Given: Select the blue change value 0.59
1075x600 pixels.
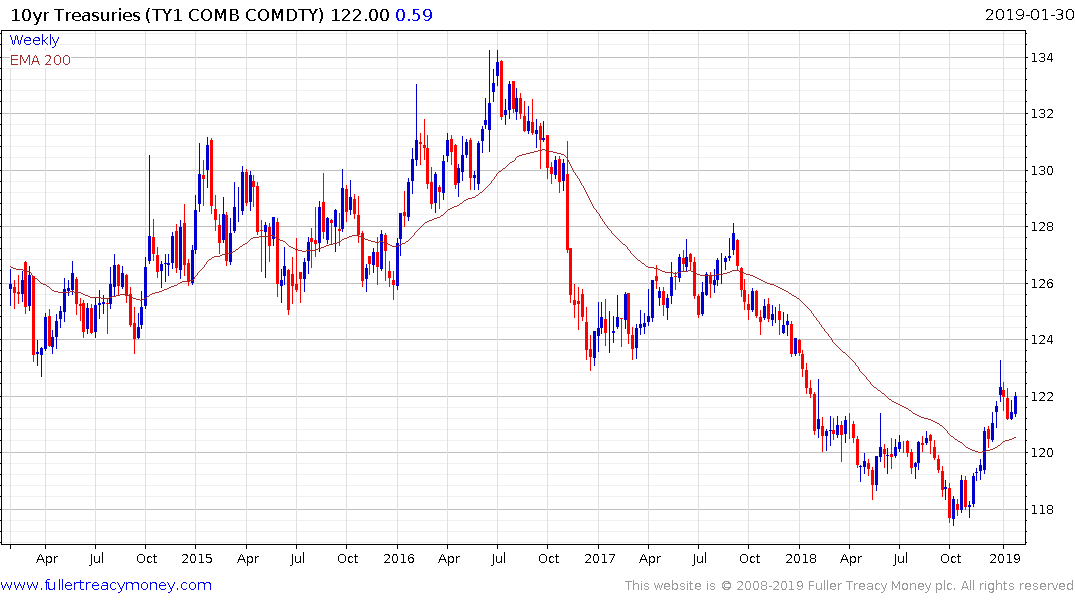Looking at the screenshot, I should [x=414, y=15].
